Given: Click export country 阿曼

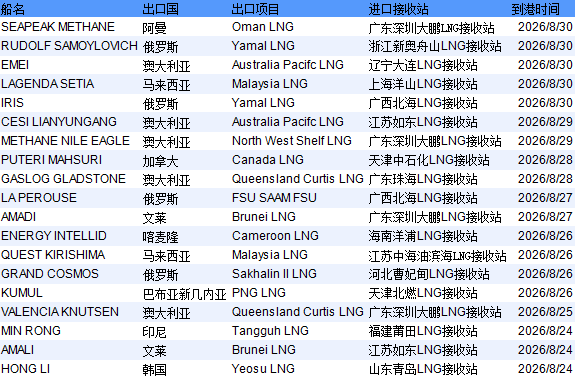Looking at the screenshot, I should (154, 28).
